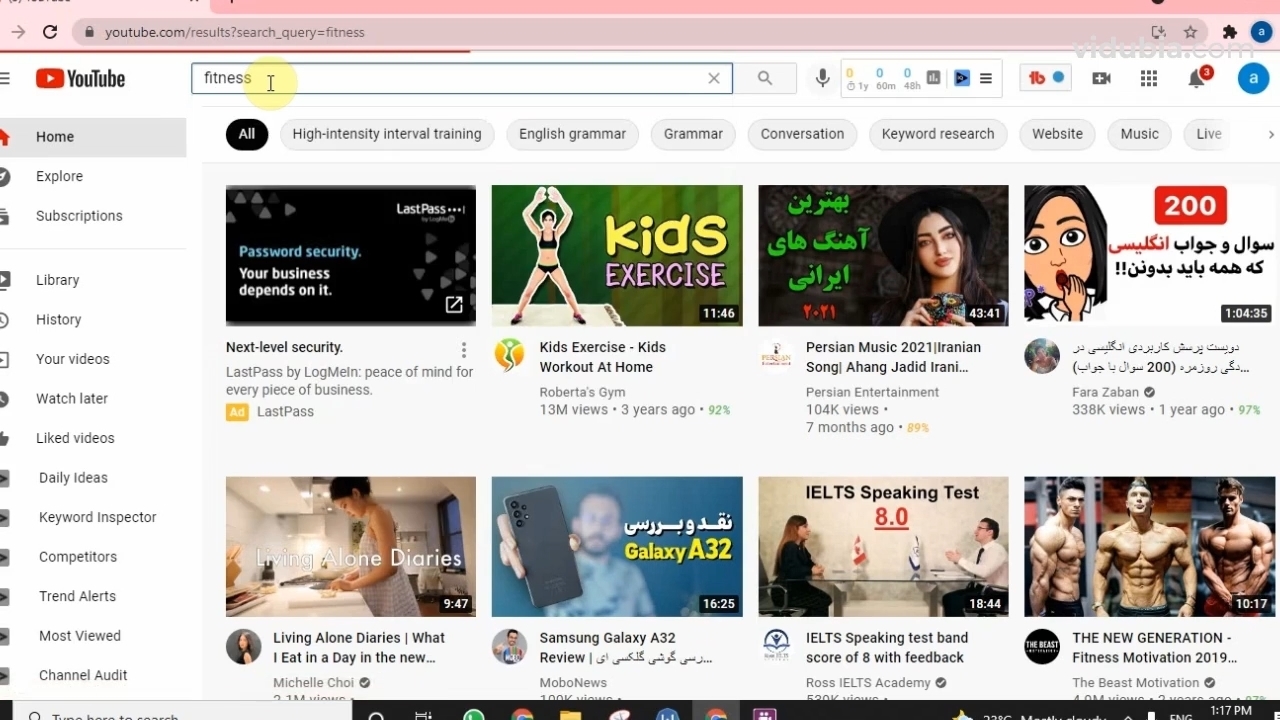
Task: Select the Keyword research filter chip
Action: tap(938, 134)
